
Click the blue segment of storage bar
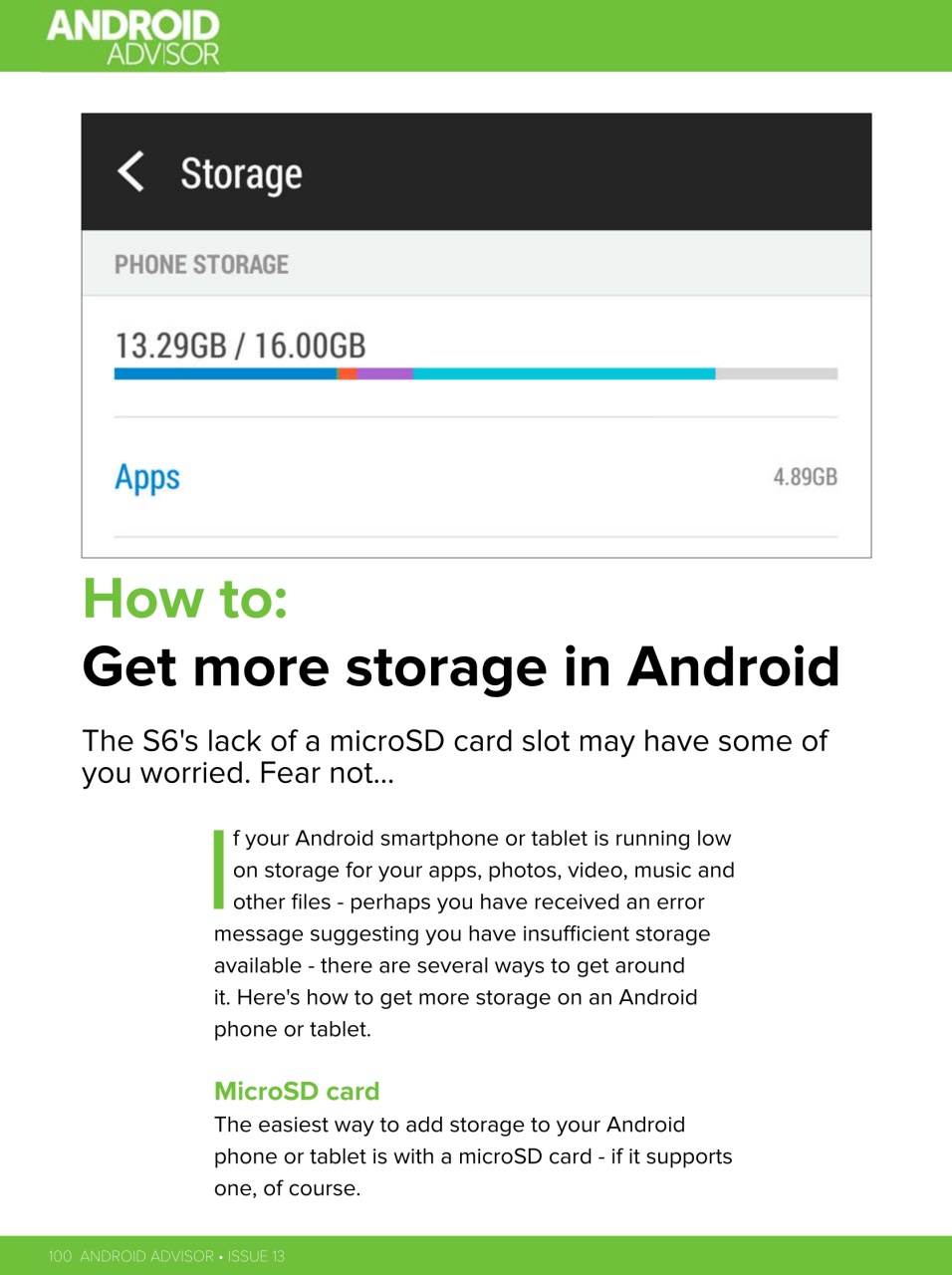click(x=224, y=374)
